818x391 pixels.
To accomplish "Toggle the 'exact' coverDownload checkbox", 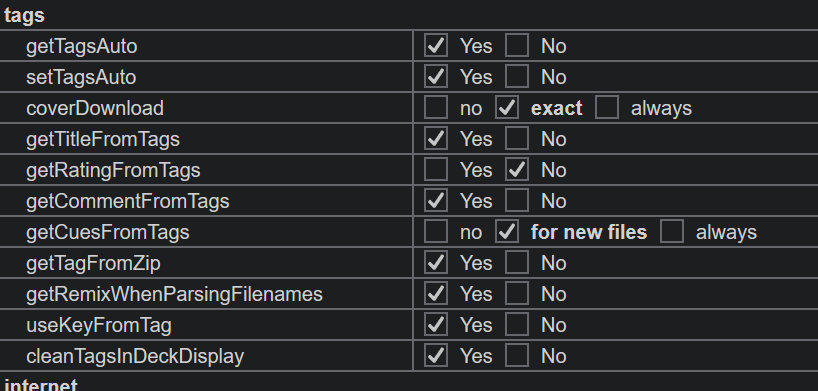I will click(x=507, y=108).
